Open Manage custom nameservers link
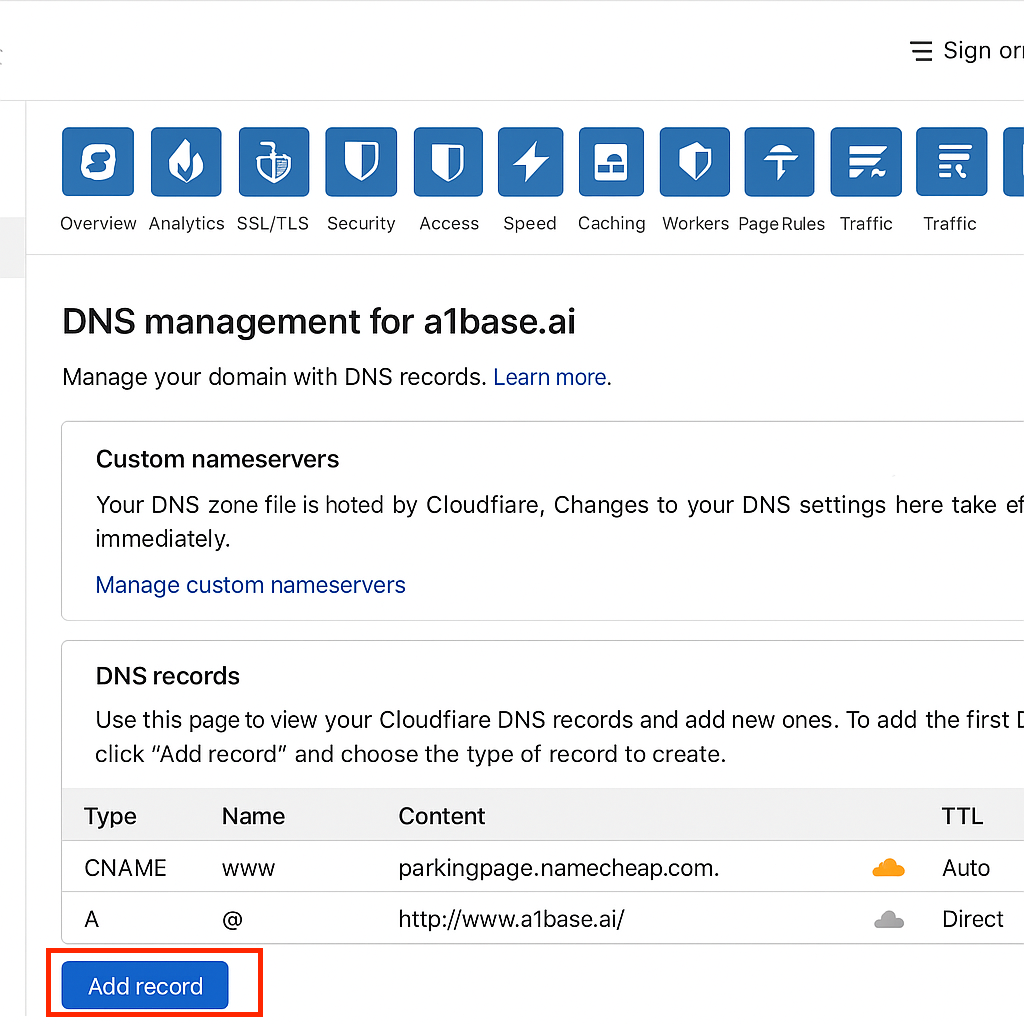 (251, 585)
